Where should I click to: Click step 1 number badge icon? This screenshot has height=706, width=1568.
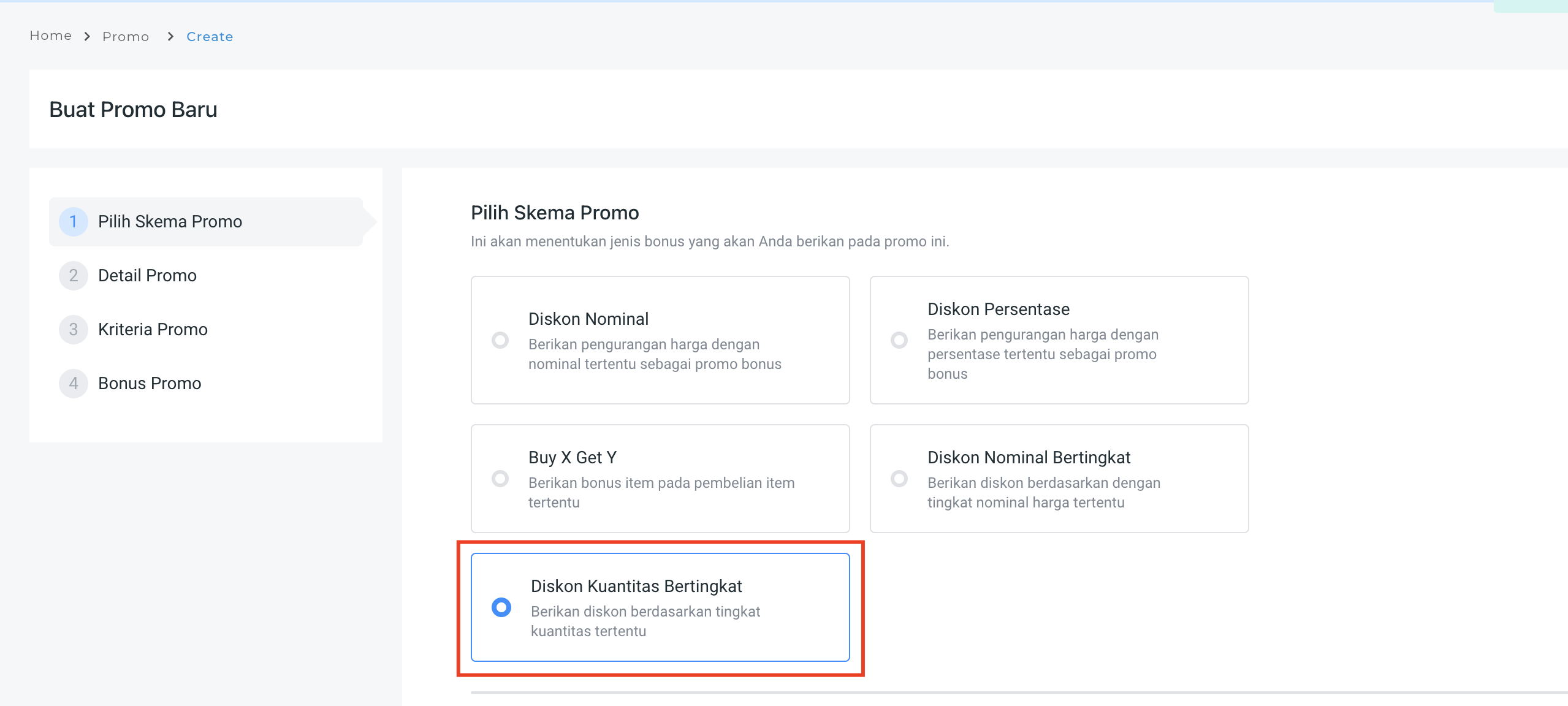tap(73, 222)
